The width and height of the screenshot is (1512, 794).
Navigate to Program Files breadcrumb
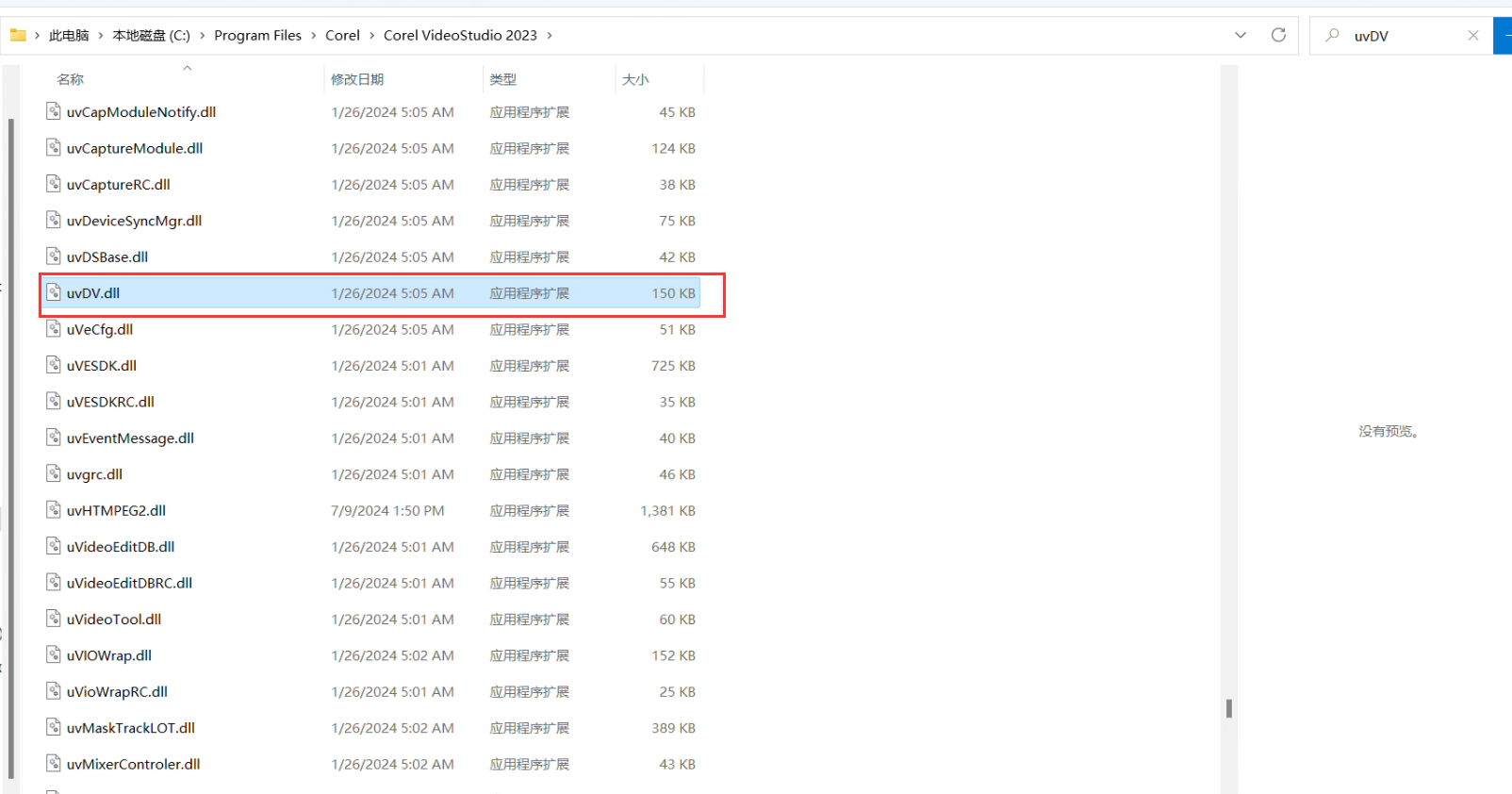(x=257, y=35)
